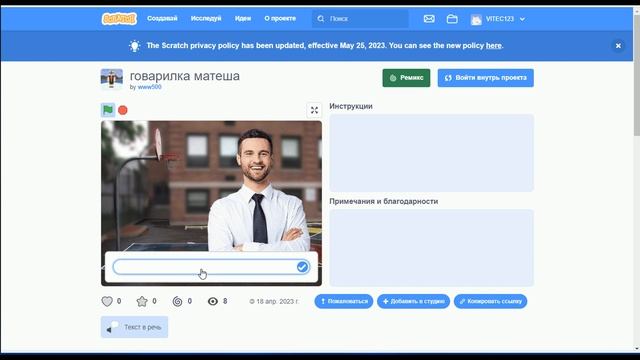Screen dimensions: 640x360
Task: Open the My Stuff folder icon
Action: pyautogui.click(x=452, y=19)
